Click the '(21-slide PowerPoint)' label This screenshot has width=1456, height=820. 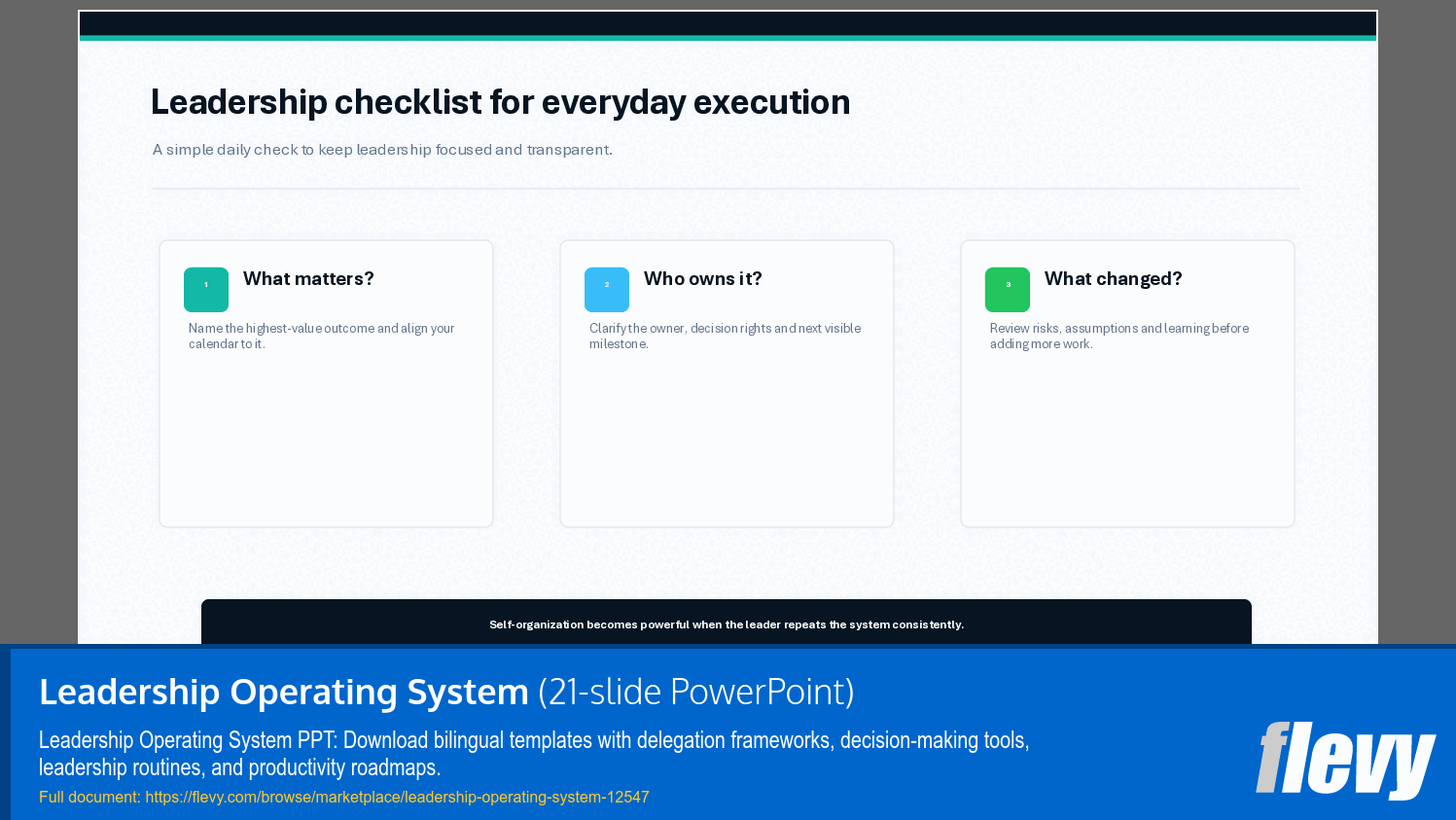pyautogui.click(x=696, y=692)
